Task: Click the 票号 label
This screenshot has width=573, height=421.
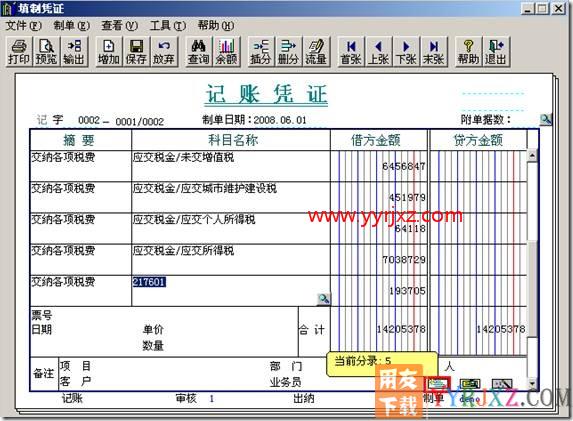Action: coord(42,315)
